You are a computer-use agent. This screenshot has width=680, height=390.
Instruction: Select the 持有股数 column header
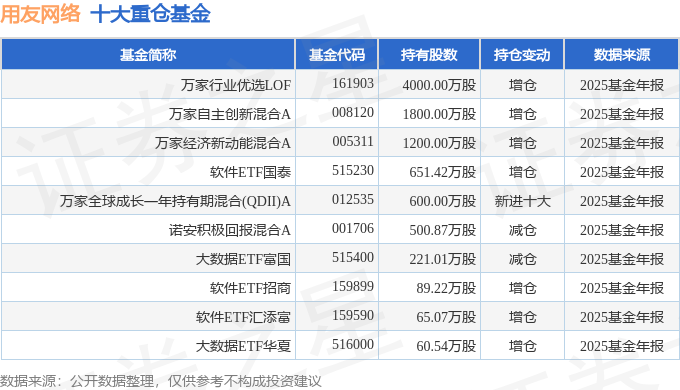pyautogui.click(x=429, y=55)
